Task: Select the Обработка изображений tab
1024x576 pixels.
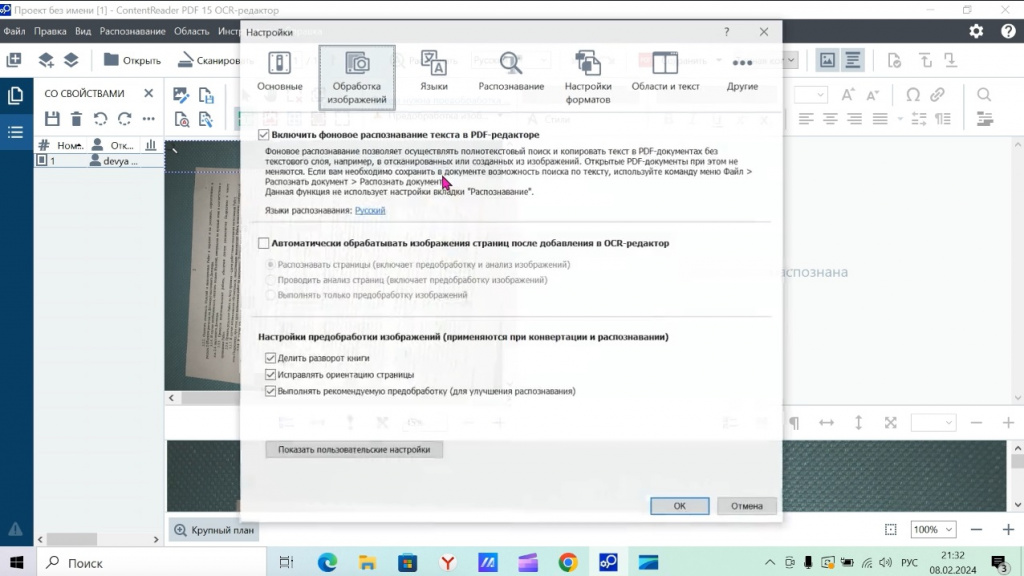Action: (357, 77)
